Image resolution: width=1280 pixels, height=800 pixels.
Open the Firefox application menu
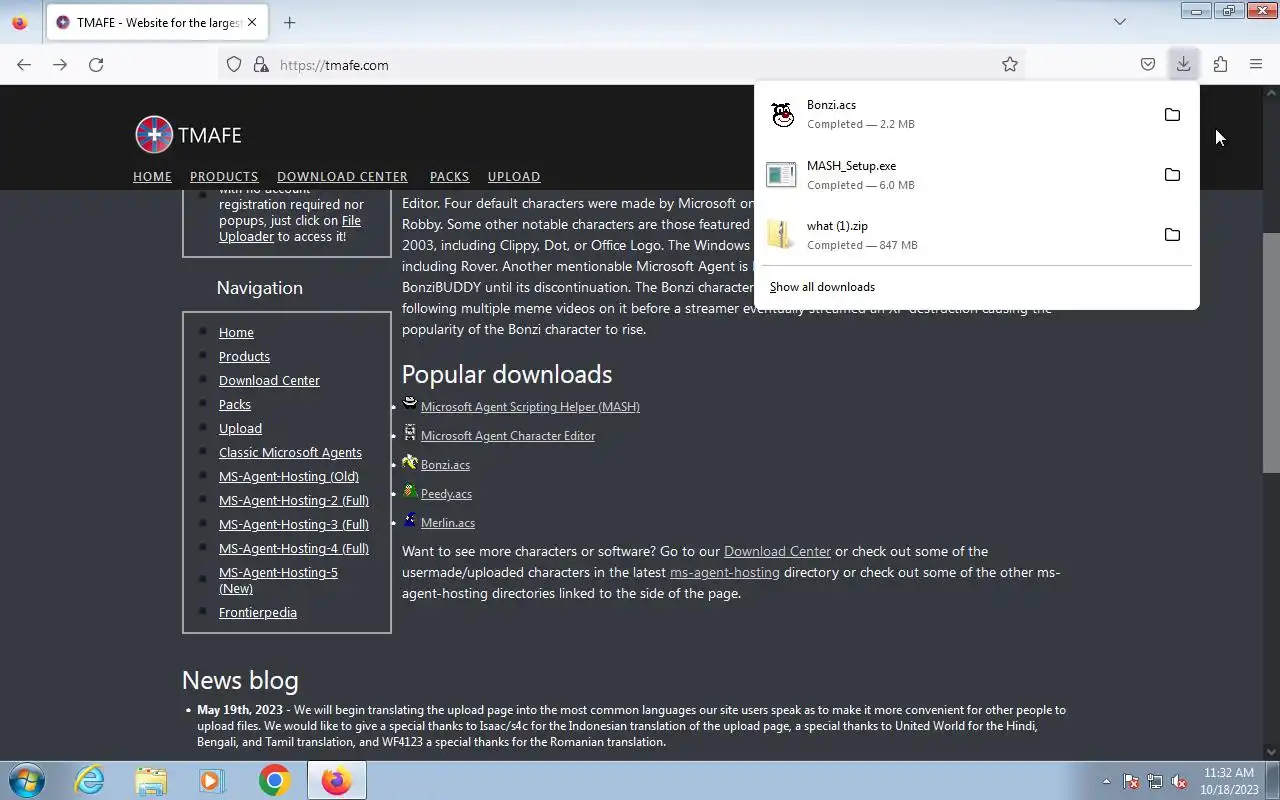(x=1256, y=64)
